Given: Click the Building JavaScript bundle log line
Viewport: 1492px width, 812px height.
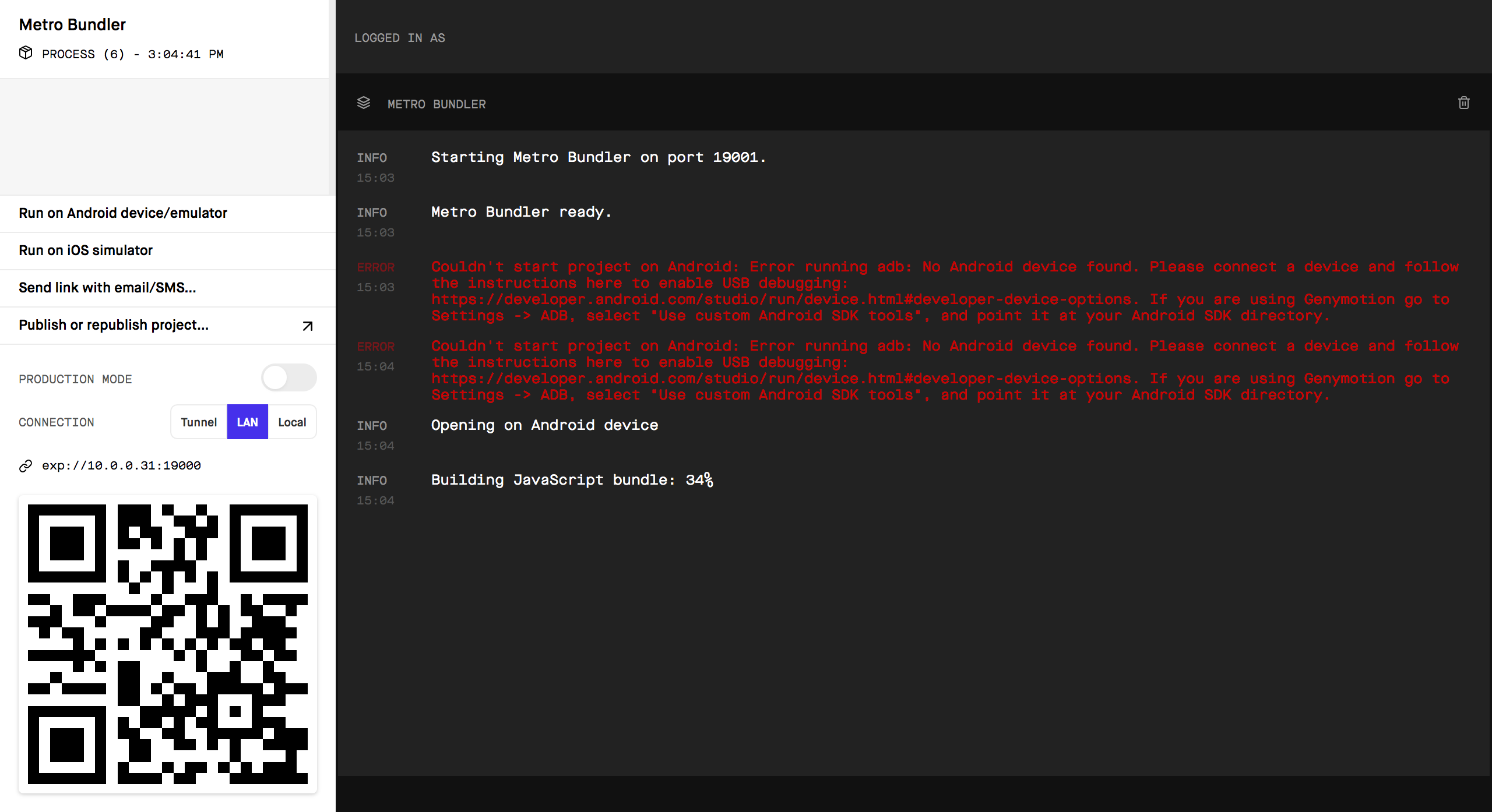Looking at the screenshot, I should pos(571,480).
